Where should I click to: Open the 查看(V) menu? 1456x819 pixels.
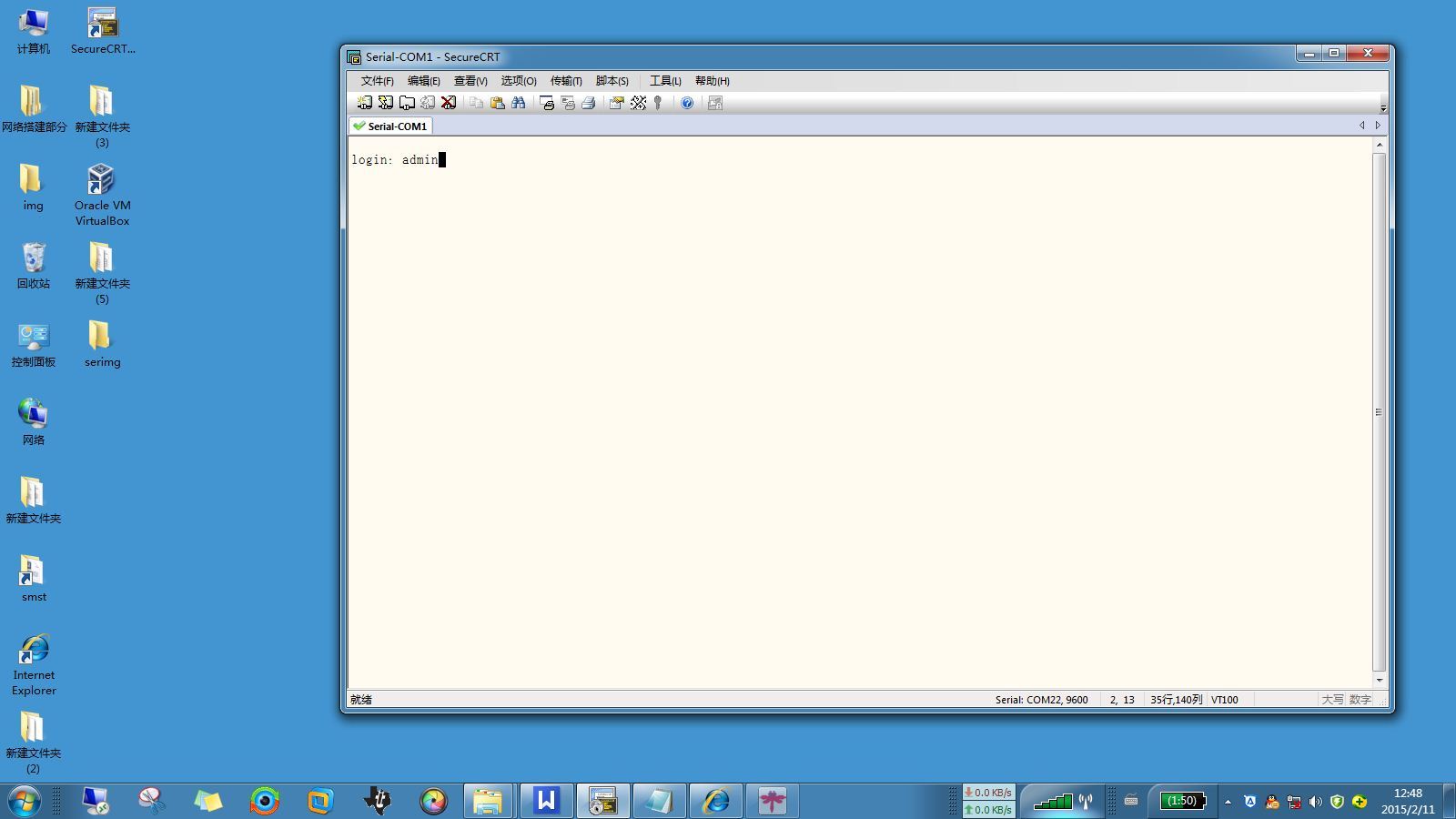470,81
